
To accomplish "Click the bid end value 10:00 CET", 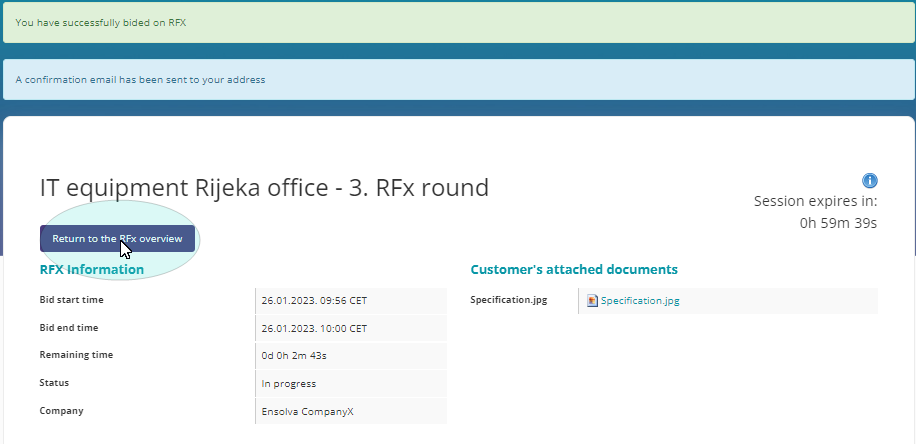I will click(x=314, y=328).
